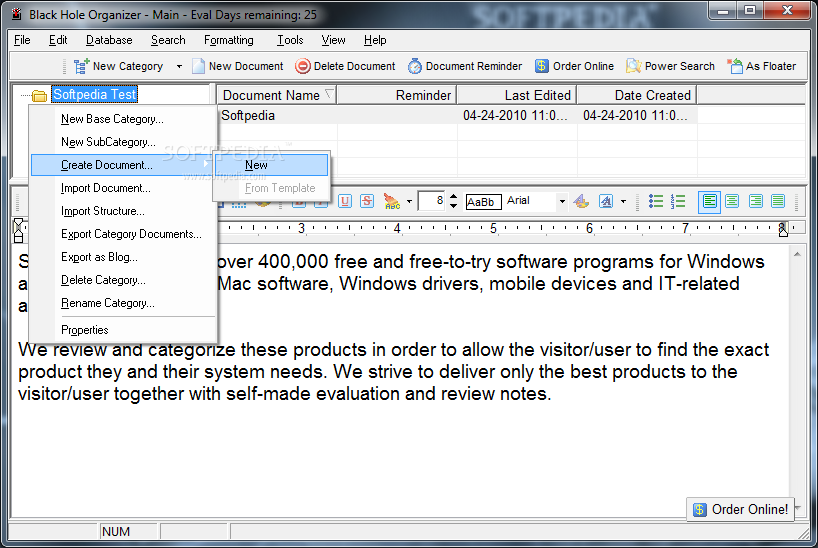Toggle strikethrough formatting
Screen dimensions: 818x548
pos(367,201)
